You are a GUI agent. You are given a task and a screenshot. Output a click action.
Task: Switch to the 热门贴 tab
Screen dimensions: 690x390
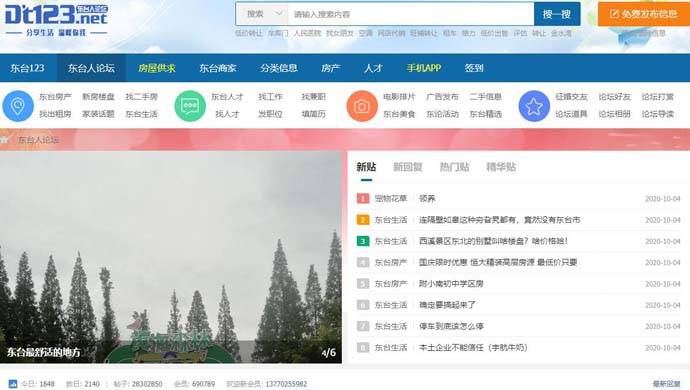point(455,167)
